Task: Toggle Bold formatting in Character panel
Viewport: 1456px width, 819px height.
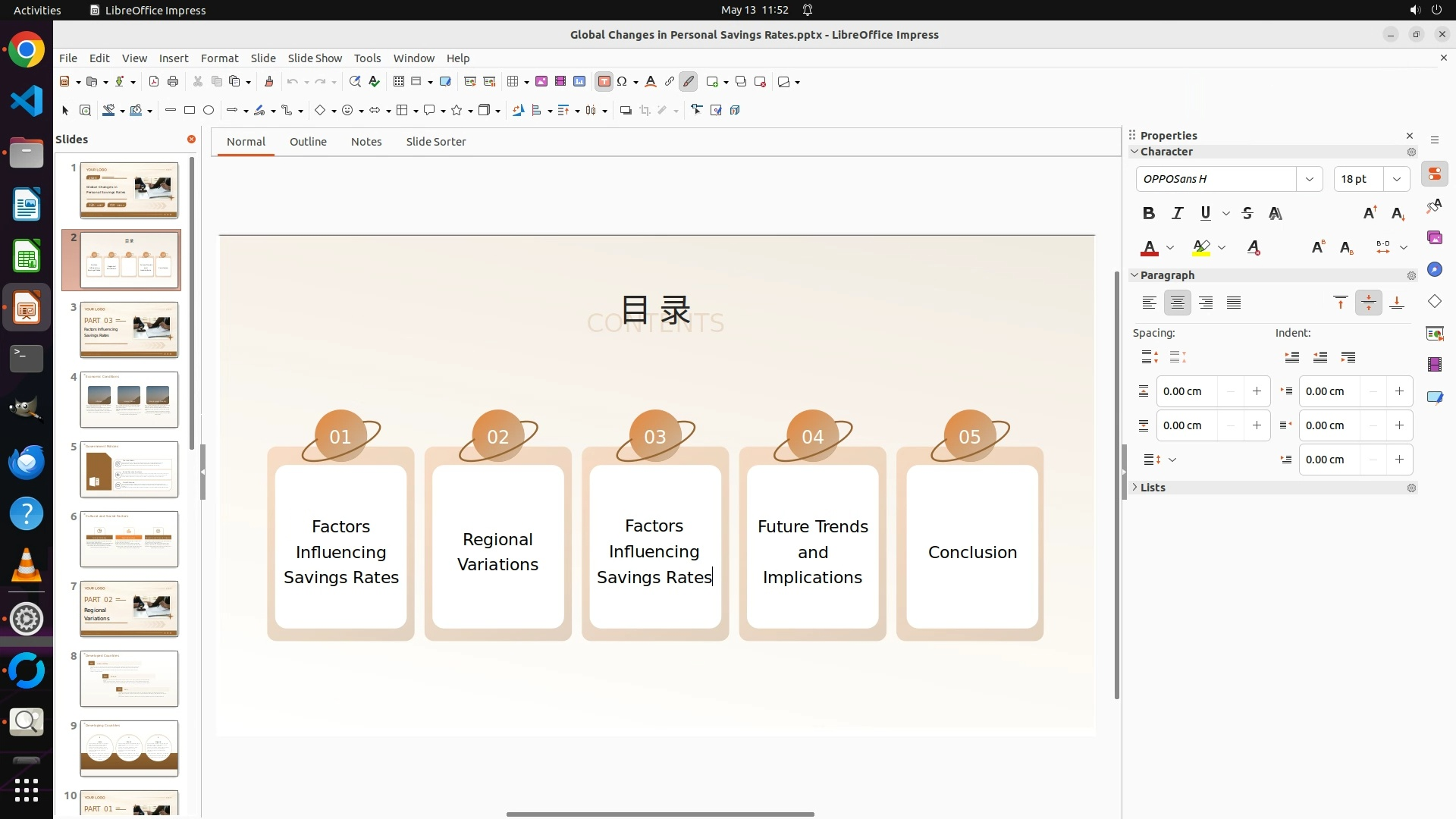Action: coord(1149,214)
